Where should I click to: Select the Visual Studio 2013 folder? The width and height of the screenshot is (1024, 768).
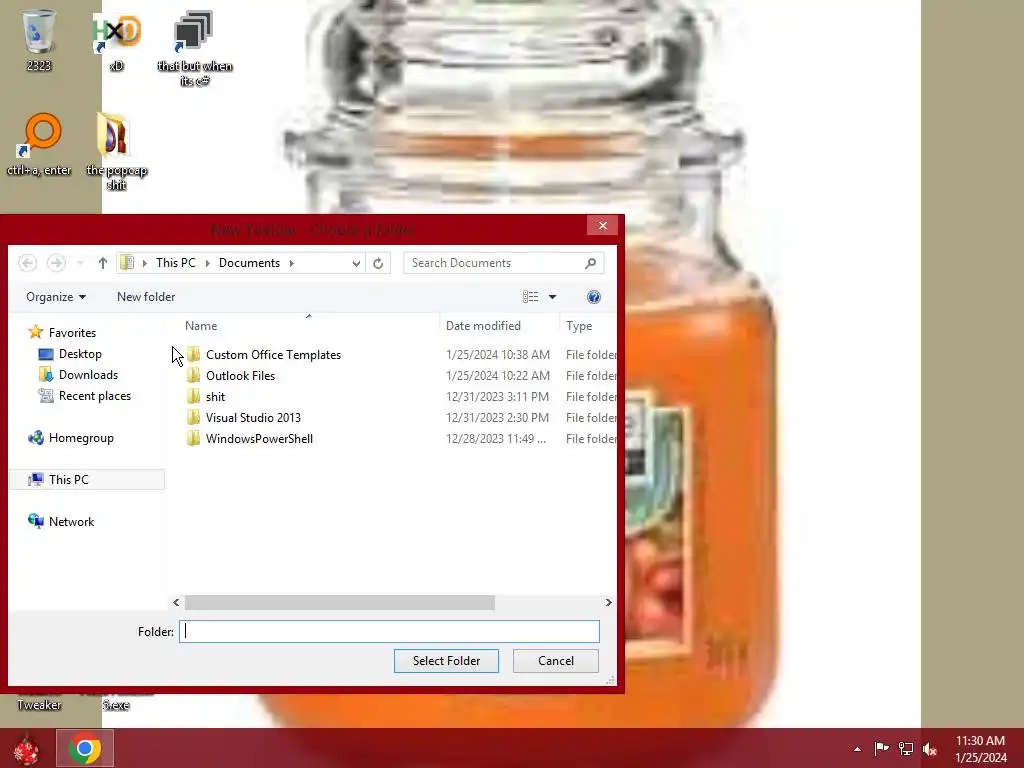click(x=253, y=417)
